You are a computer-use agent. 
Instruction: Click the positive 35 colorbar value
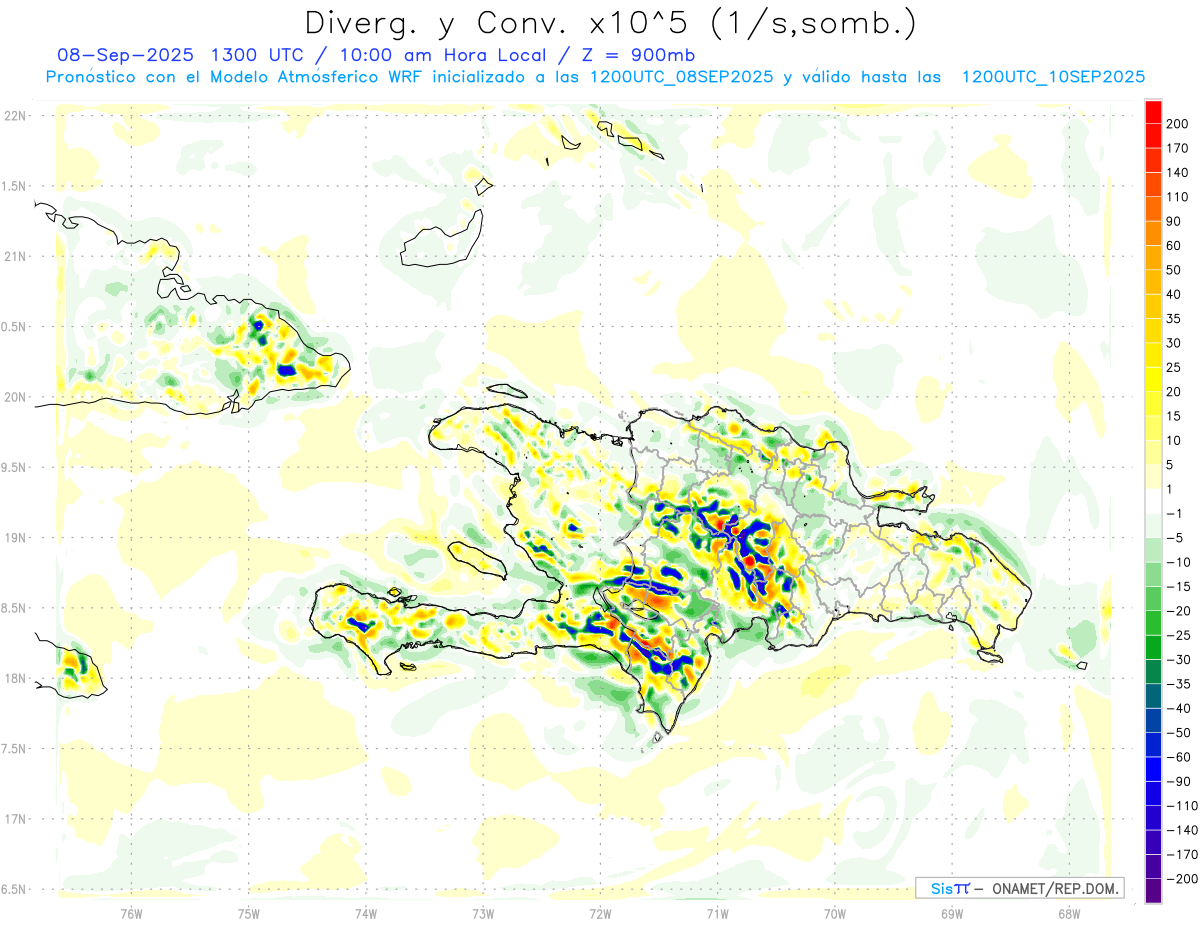tap(1174, 319)
